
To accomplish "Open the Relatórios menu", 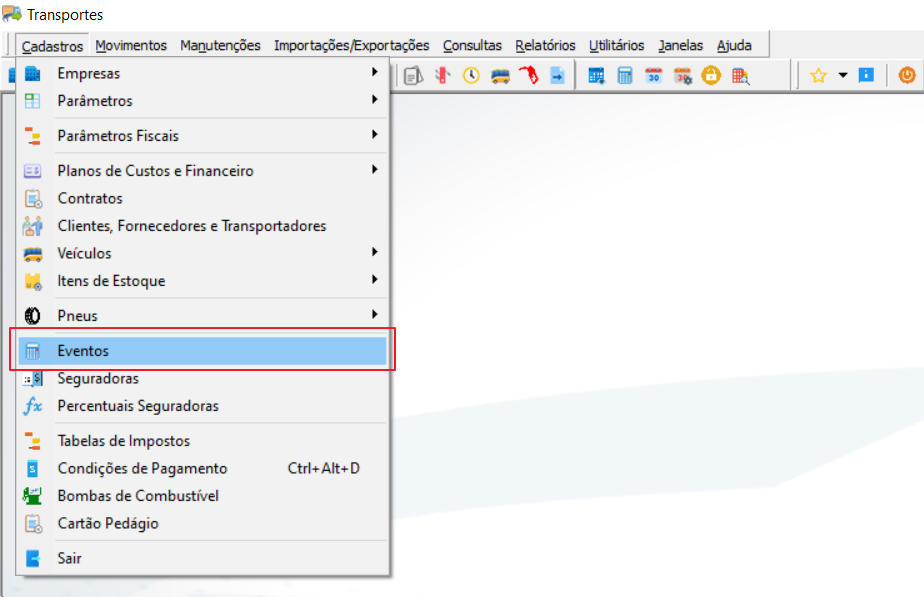I will coord(545,45).
